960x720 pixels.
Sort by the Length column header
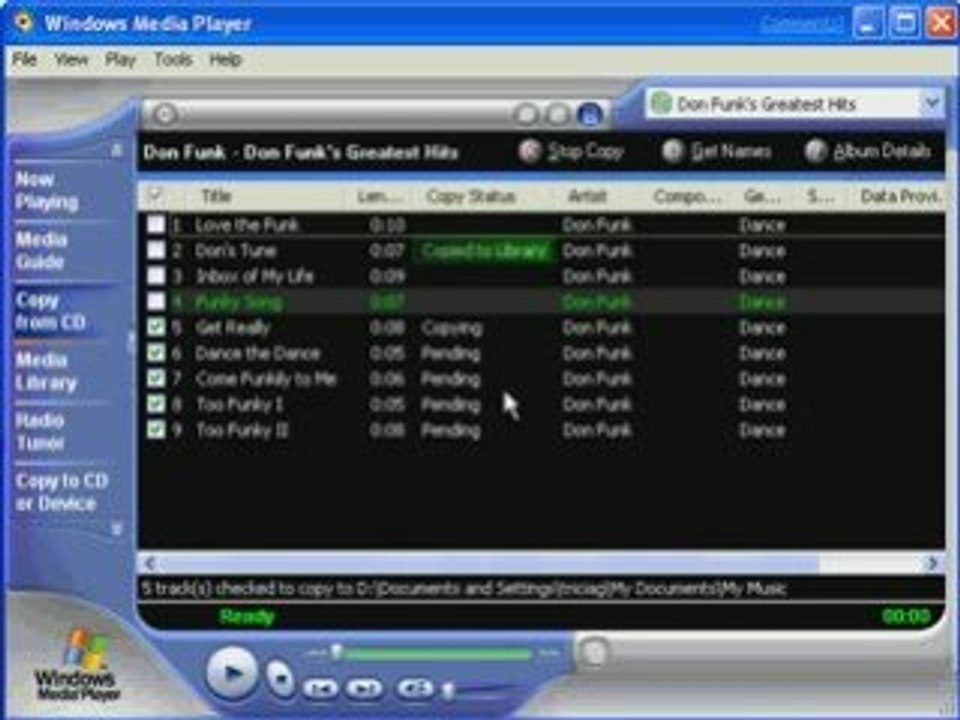(380, 196)
